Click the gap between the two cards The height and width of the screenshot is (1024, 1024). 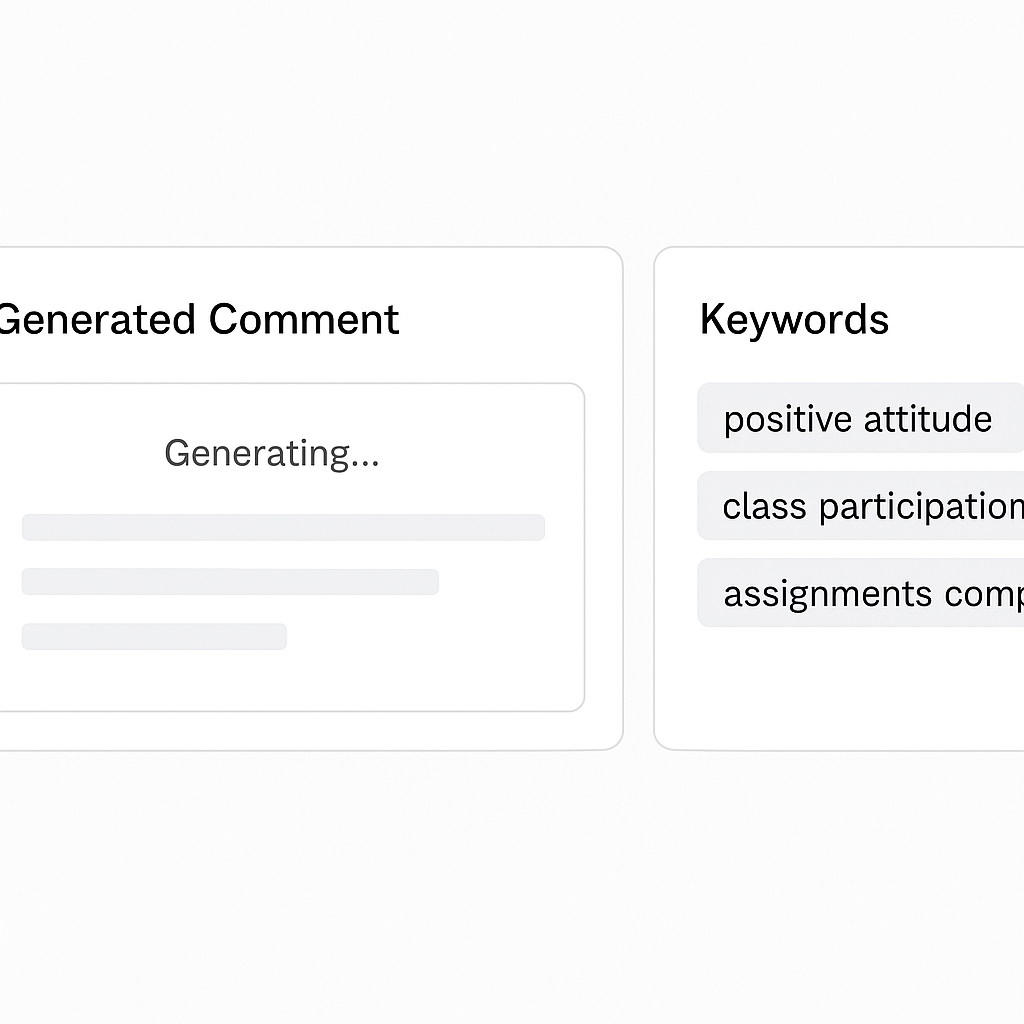click(638, 500)
